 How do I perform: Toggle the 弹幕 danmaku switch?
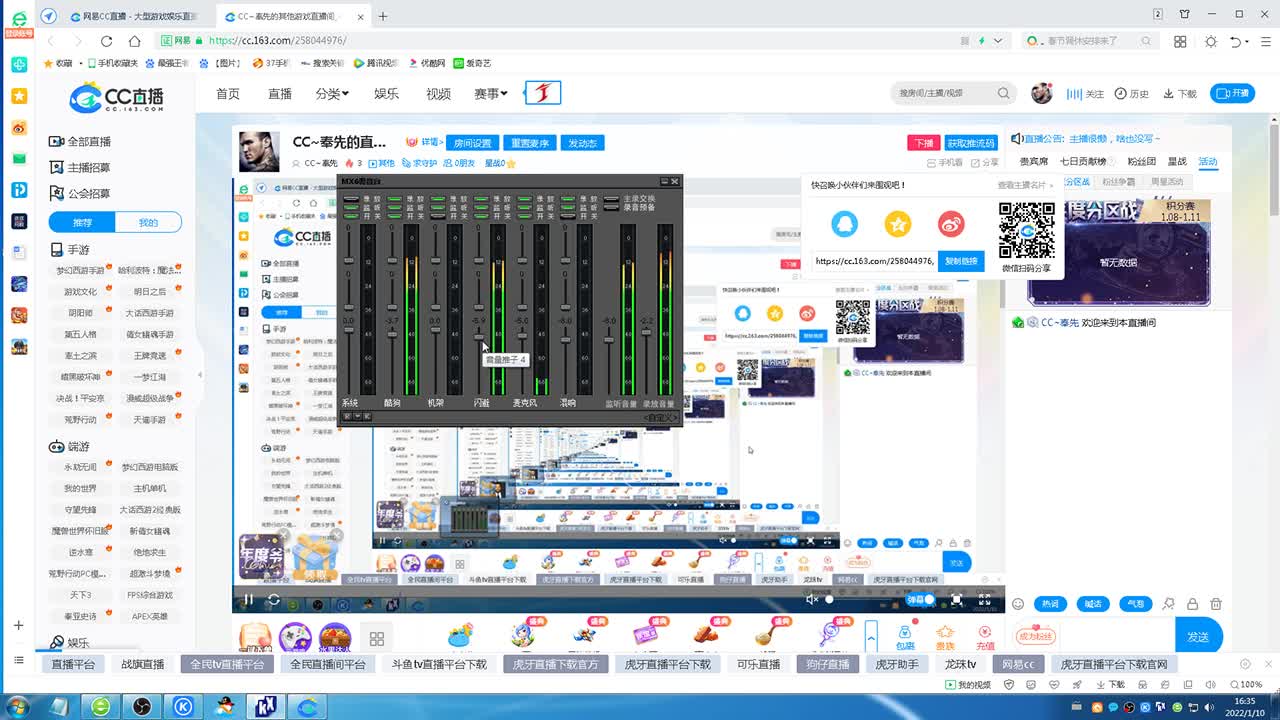pos(920,600)
